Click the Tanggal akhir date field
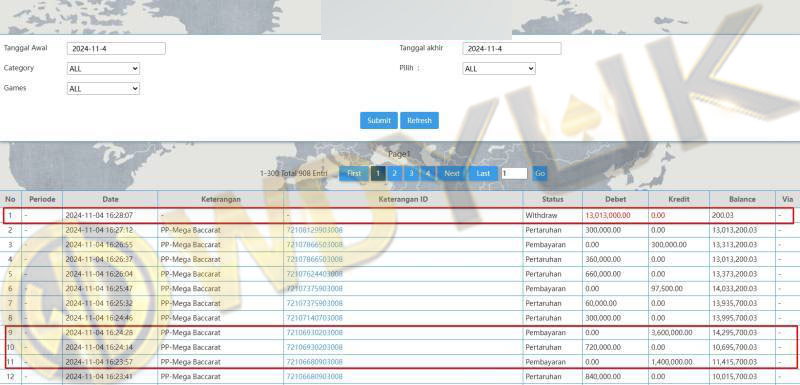 point(512,48)
